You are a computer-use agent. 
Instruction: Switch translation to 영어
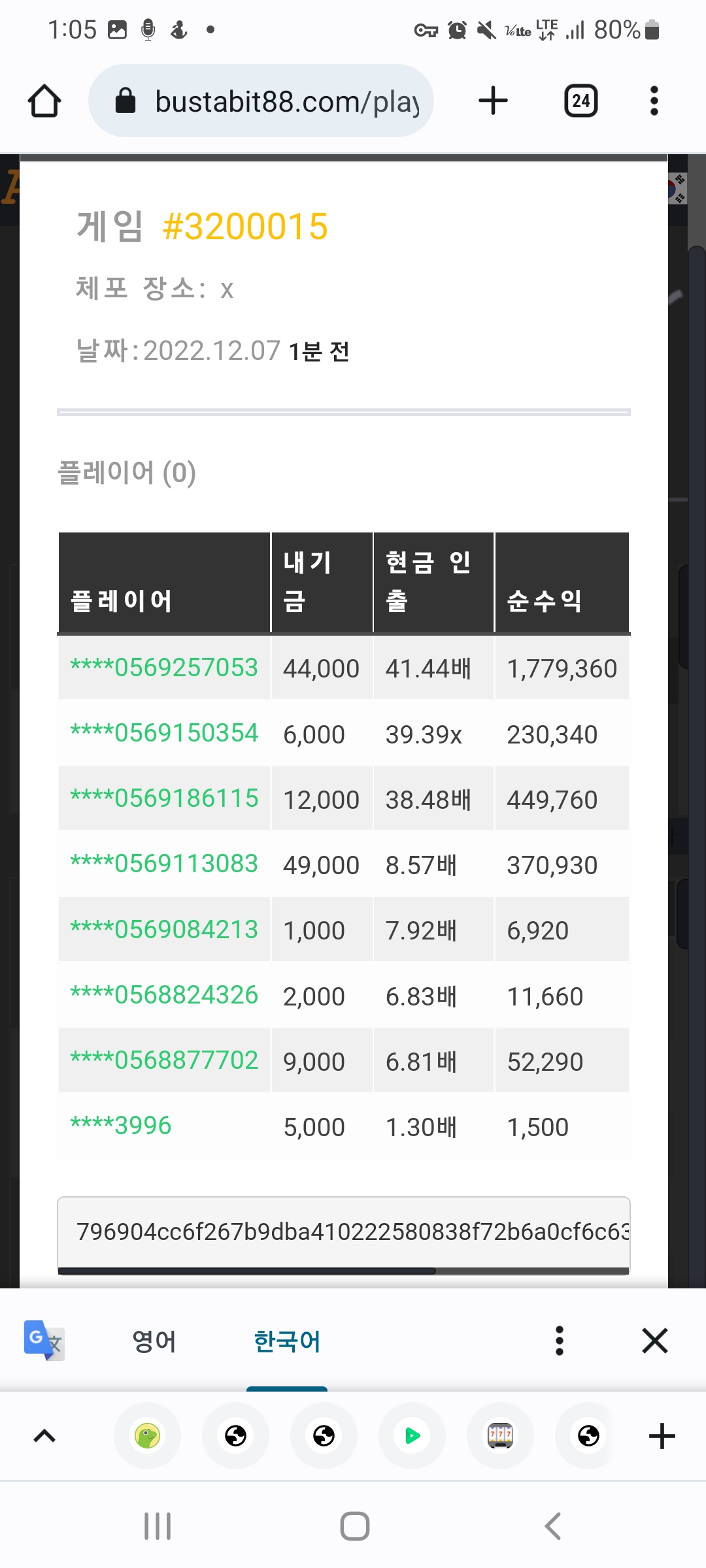154,1341
